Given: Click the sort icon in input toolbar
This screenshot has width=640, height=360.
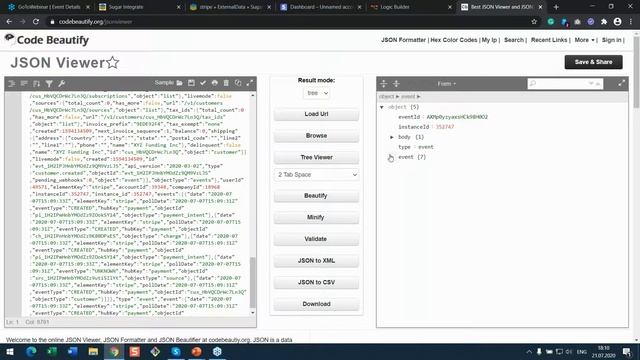Looking at the screenshot, I should pos(36,83).
